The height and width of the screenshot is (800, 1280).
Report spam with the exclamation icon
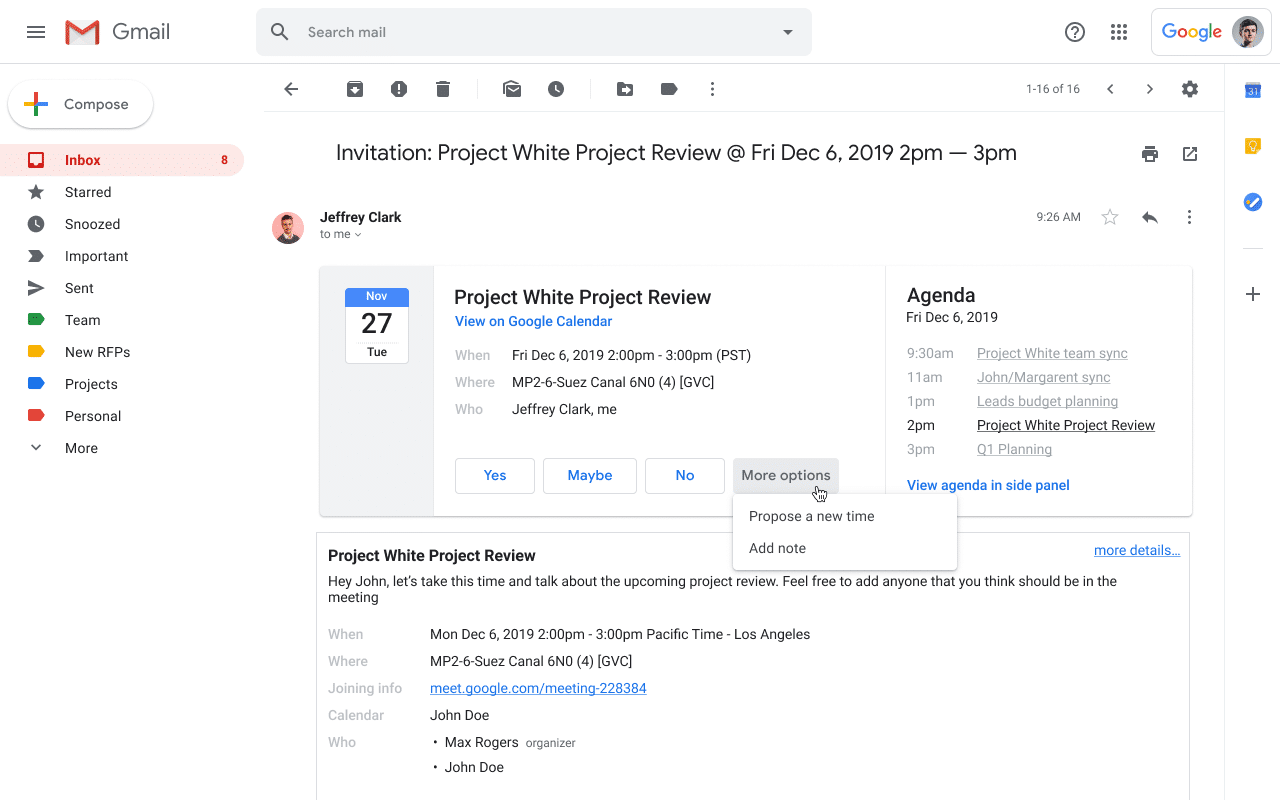(399, 89)
